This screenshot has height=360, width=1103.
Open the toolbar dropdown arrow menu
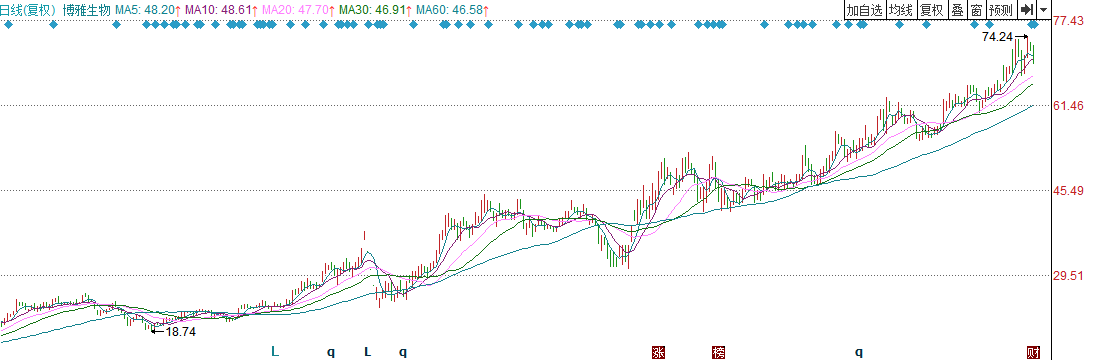pyautogui.click(x=1044, y=10)
